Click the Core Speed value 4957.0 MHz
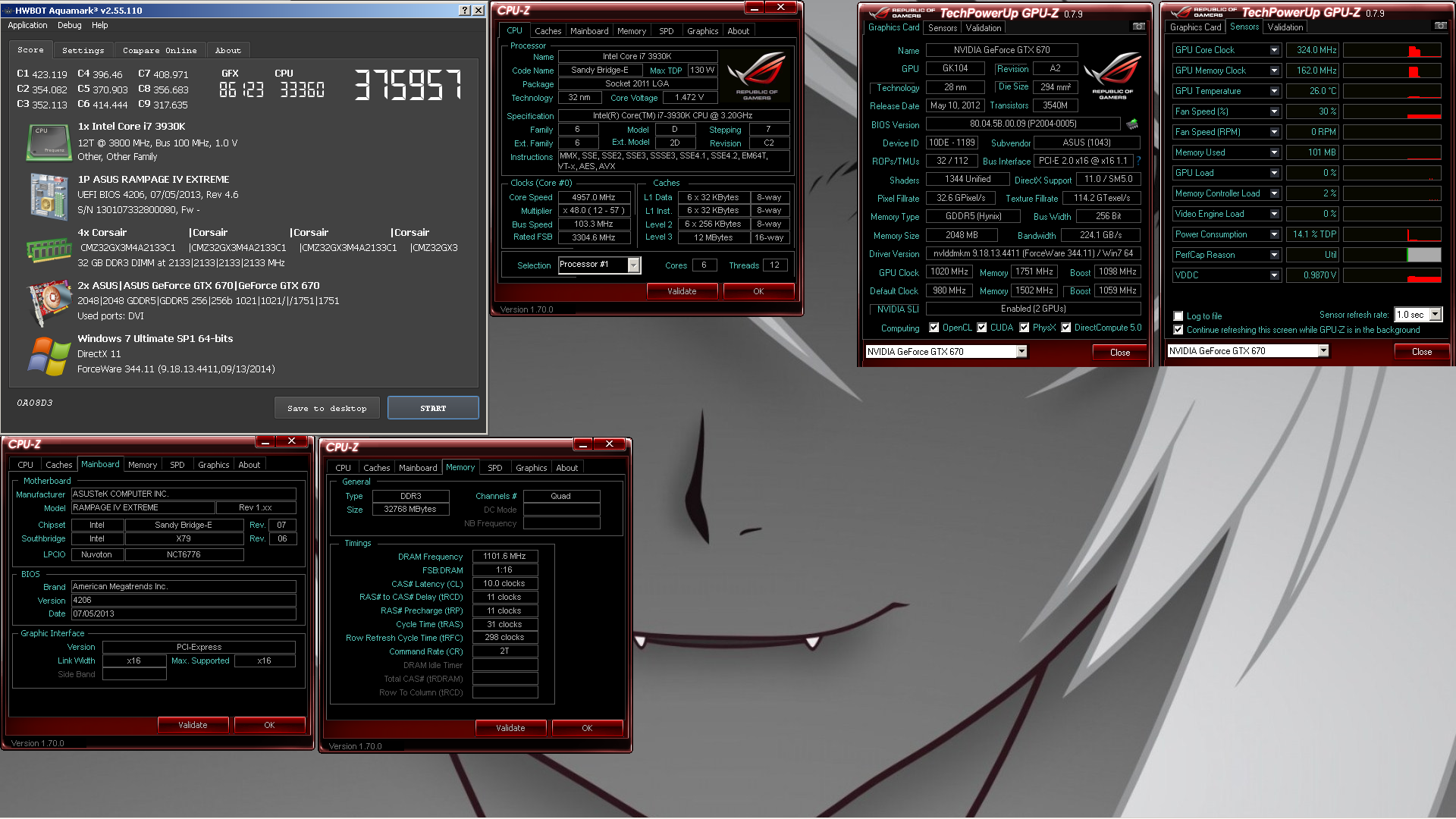This screenshot has width=1456, height=819. click(x=594, y=197)
